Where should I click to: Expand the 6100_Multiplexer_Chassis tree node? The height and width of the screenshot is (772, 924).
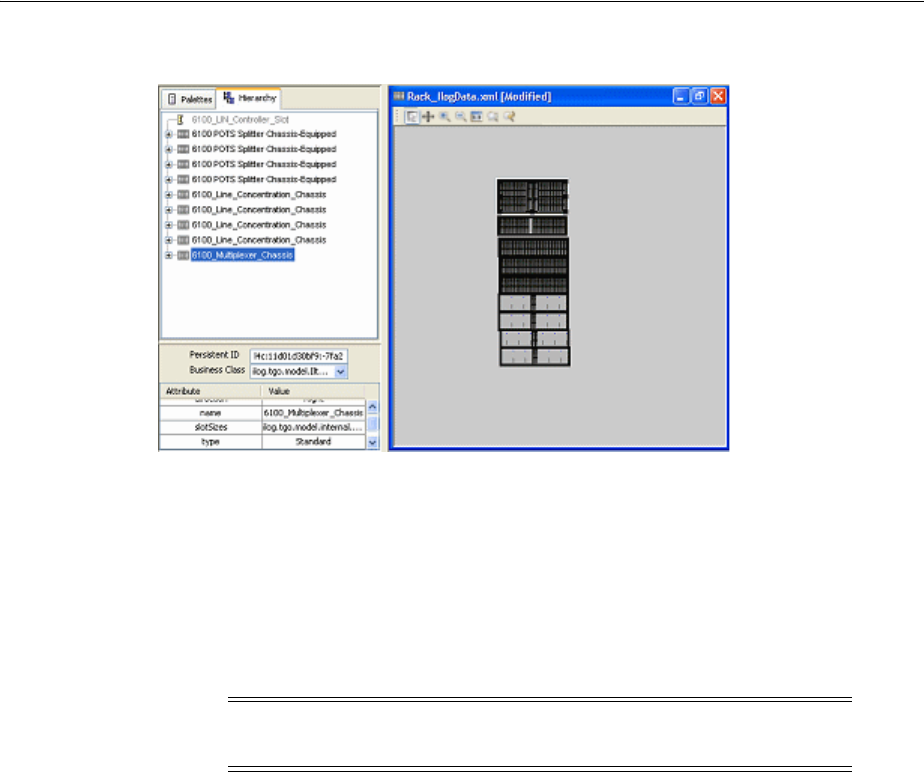[x=169, y=255]
